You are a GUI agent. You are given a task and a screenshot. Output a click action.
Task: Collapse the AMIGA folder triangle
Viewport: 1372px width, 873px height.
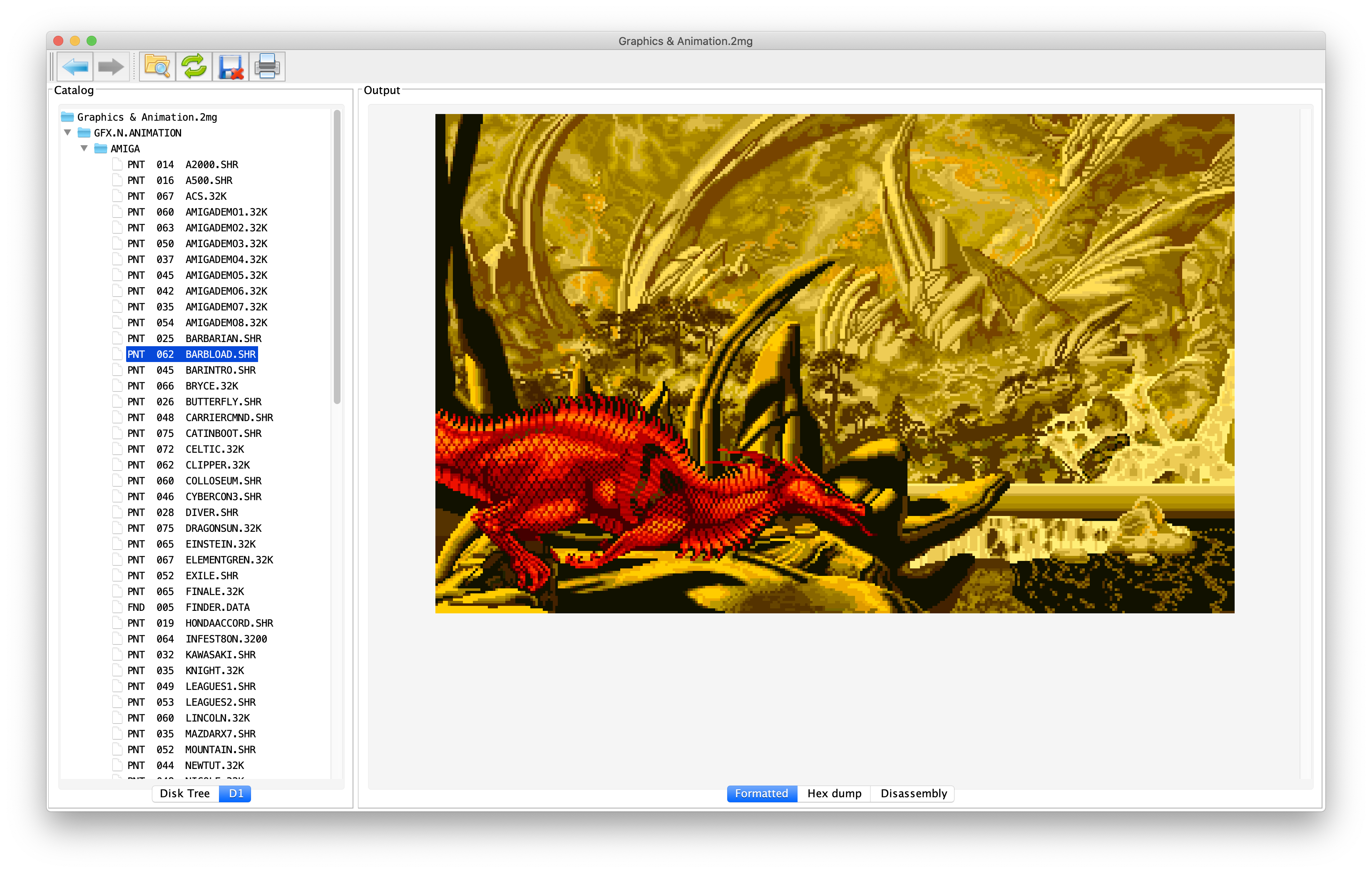85,149
